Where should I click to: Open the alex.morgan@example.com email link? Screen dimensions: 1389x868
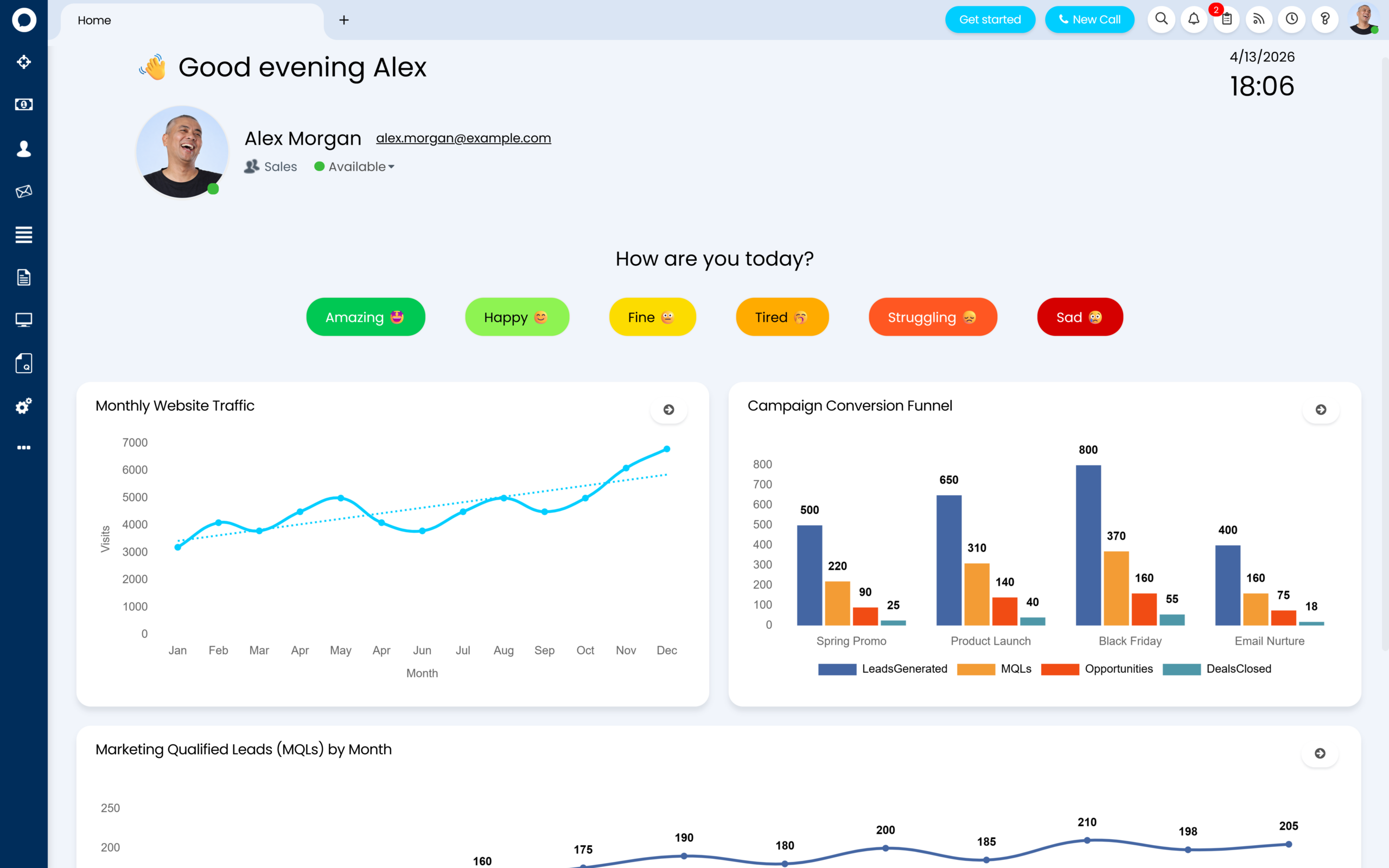pyautogui.click(x=463, y=138)
